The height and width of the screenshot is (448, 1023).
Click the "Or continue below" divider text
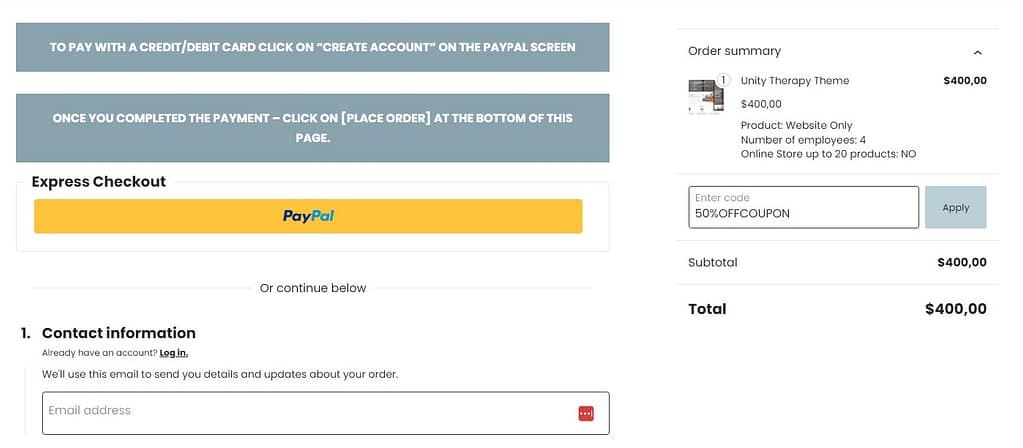coord(313,288)
